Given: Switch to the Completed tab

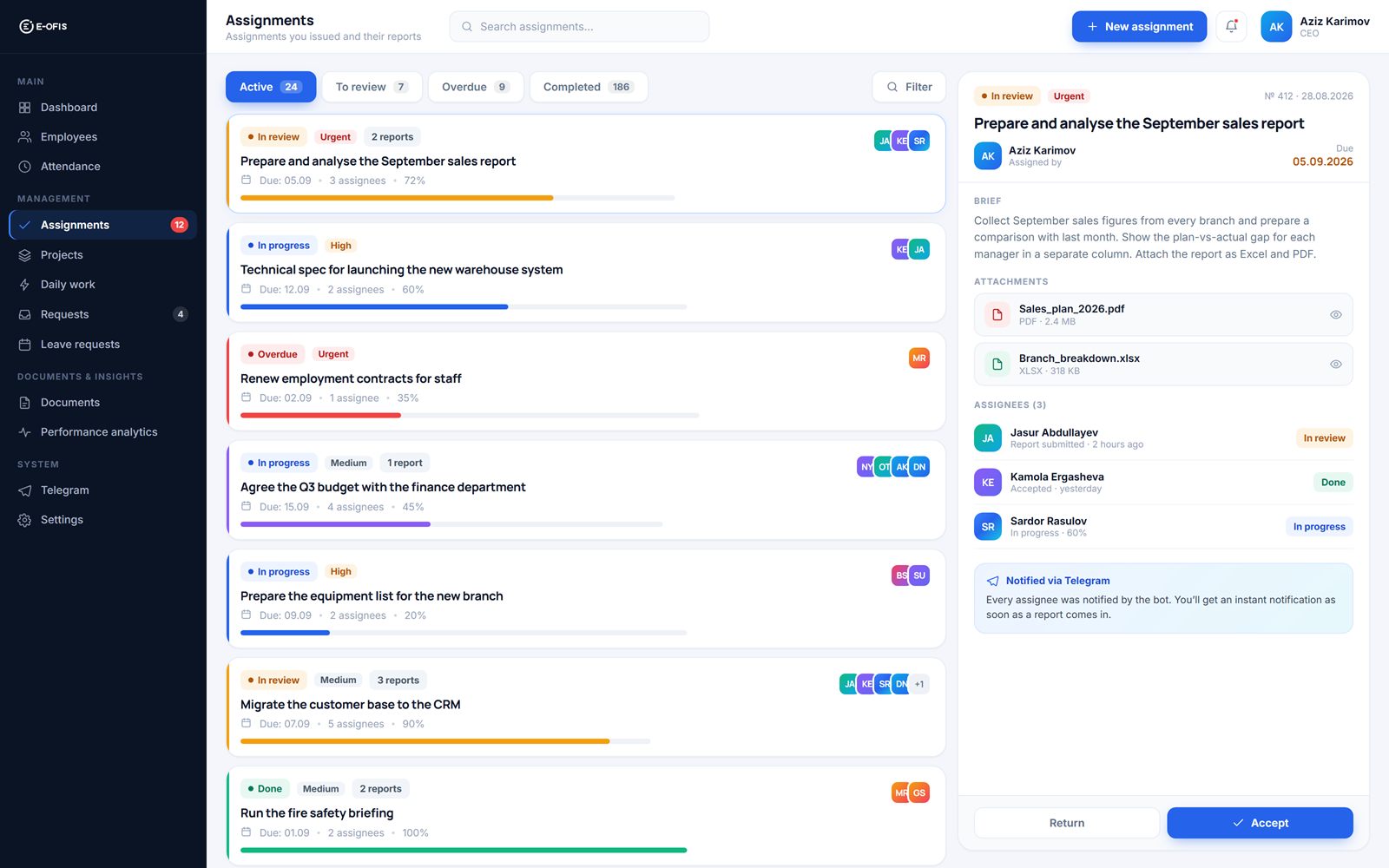Looking at the screenshot, I should (x=589, y=87).
